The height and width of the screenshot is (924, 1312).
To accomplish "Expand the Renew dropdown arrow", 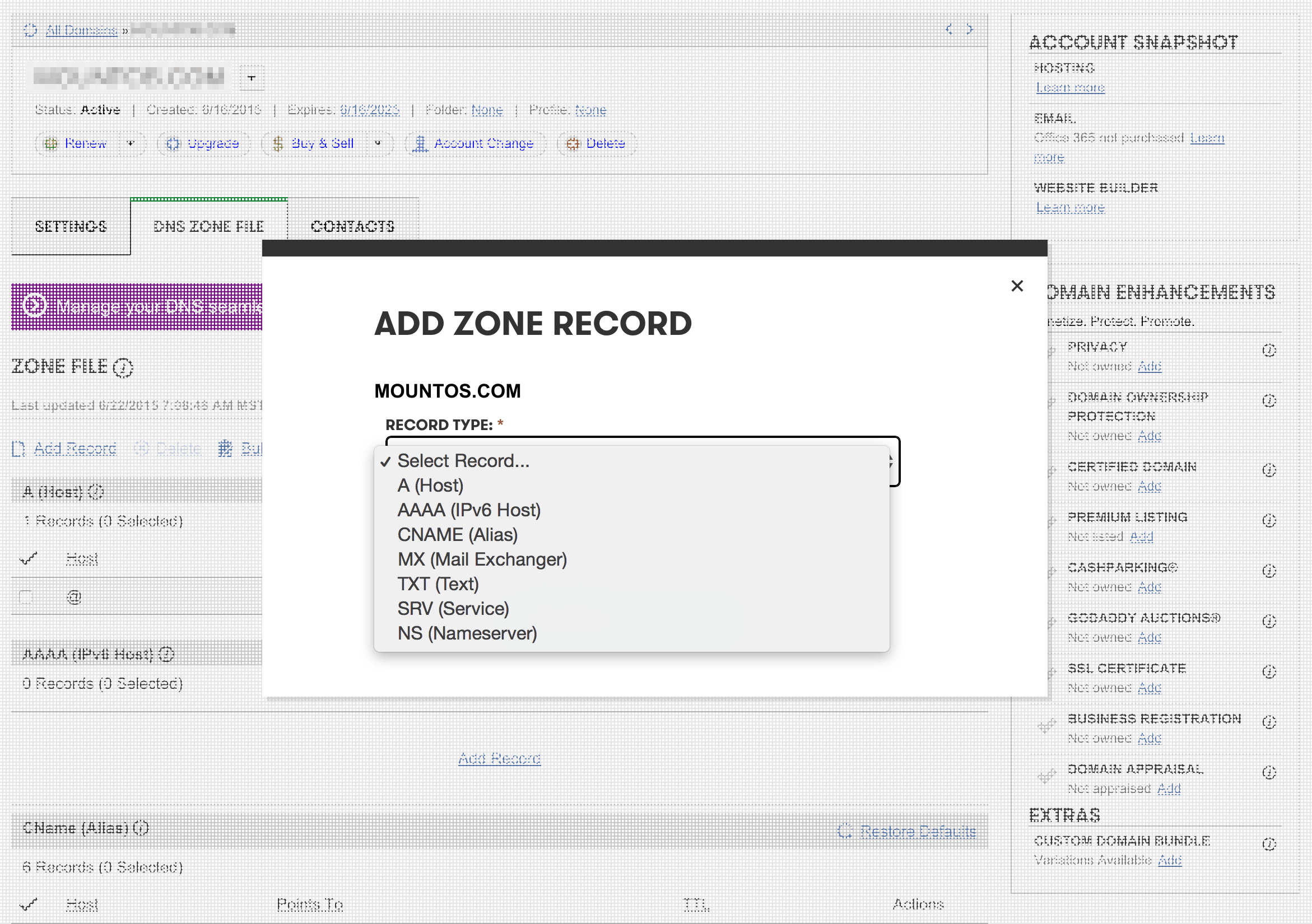I will 131,143.
